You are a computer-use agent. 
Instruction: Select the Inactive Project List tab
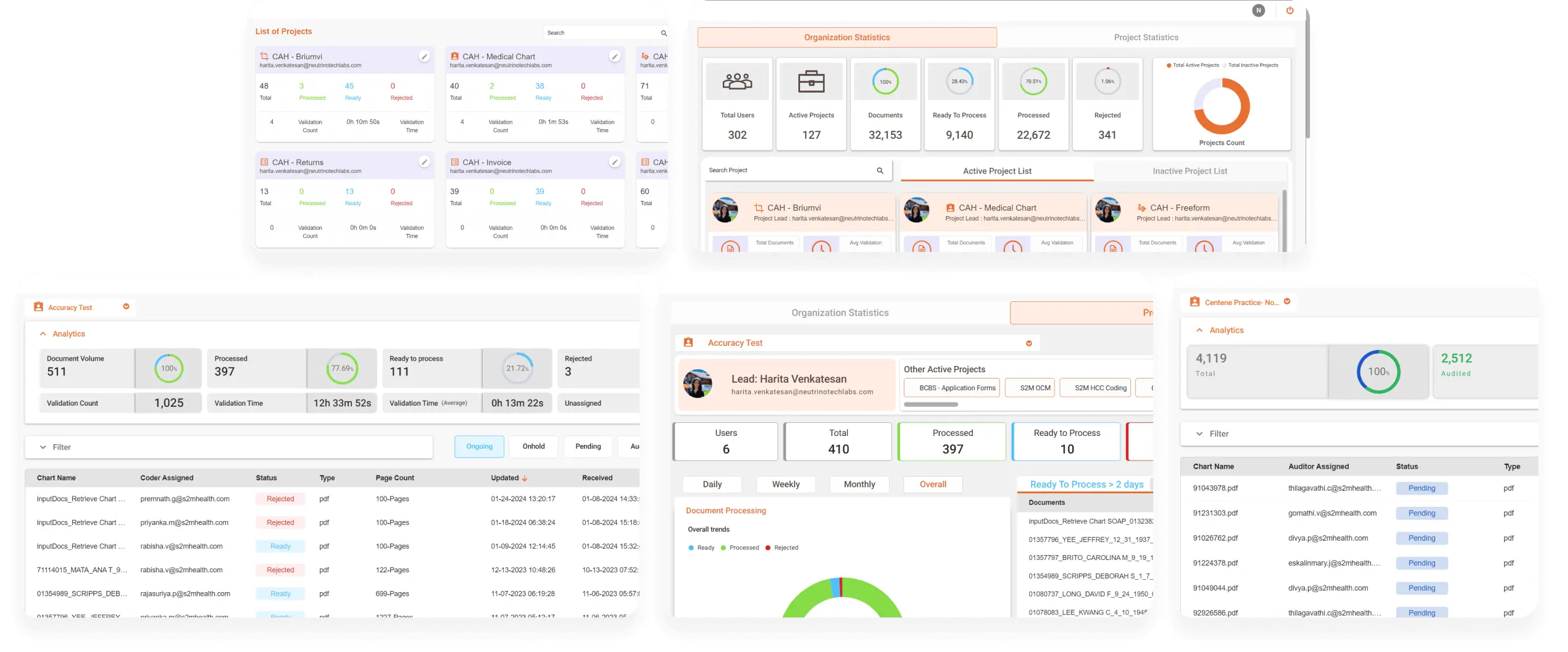(x=1190, y=171)
